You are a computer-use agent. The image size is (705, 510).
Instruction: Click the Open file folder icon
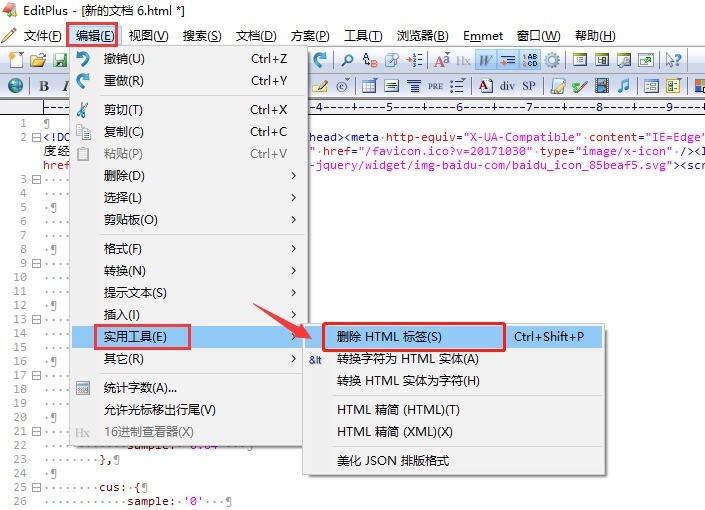click(x=38, y=60)
